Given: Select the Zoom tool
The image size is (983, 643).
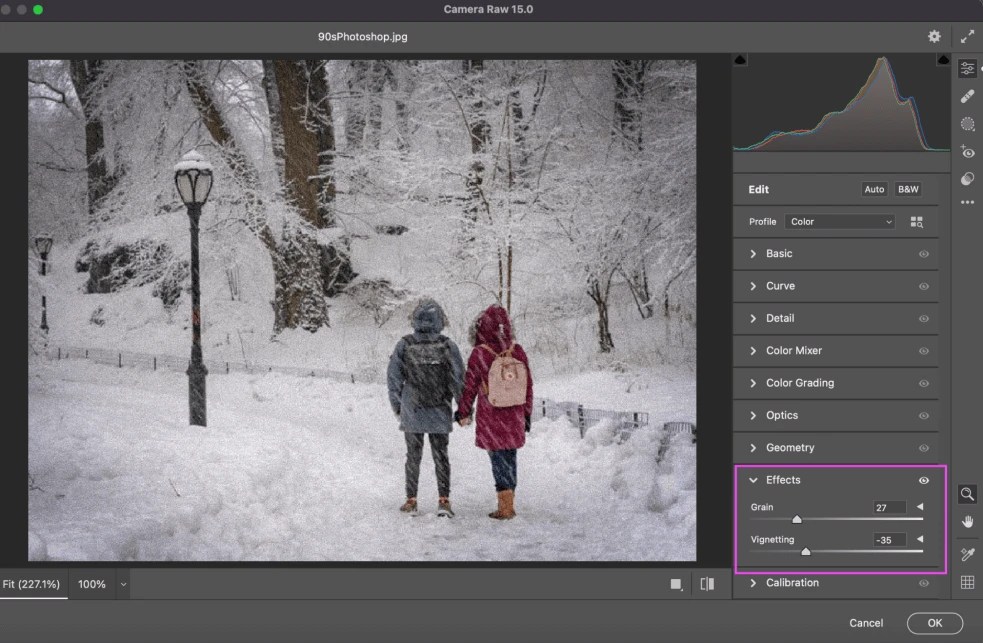Looking at the screenshot, I should click(x=967, y=494).
